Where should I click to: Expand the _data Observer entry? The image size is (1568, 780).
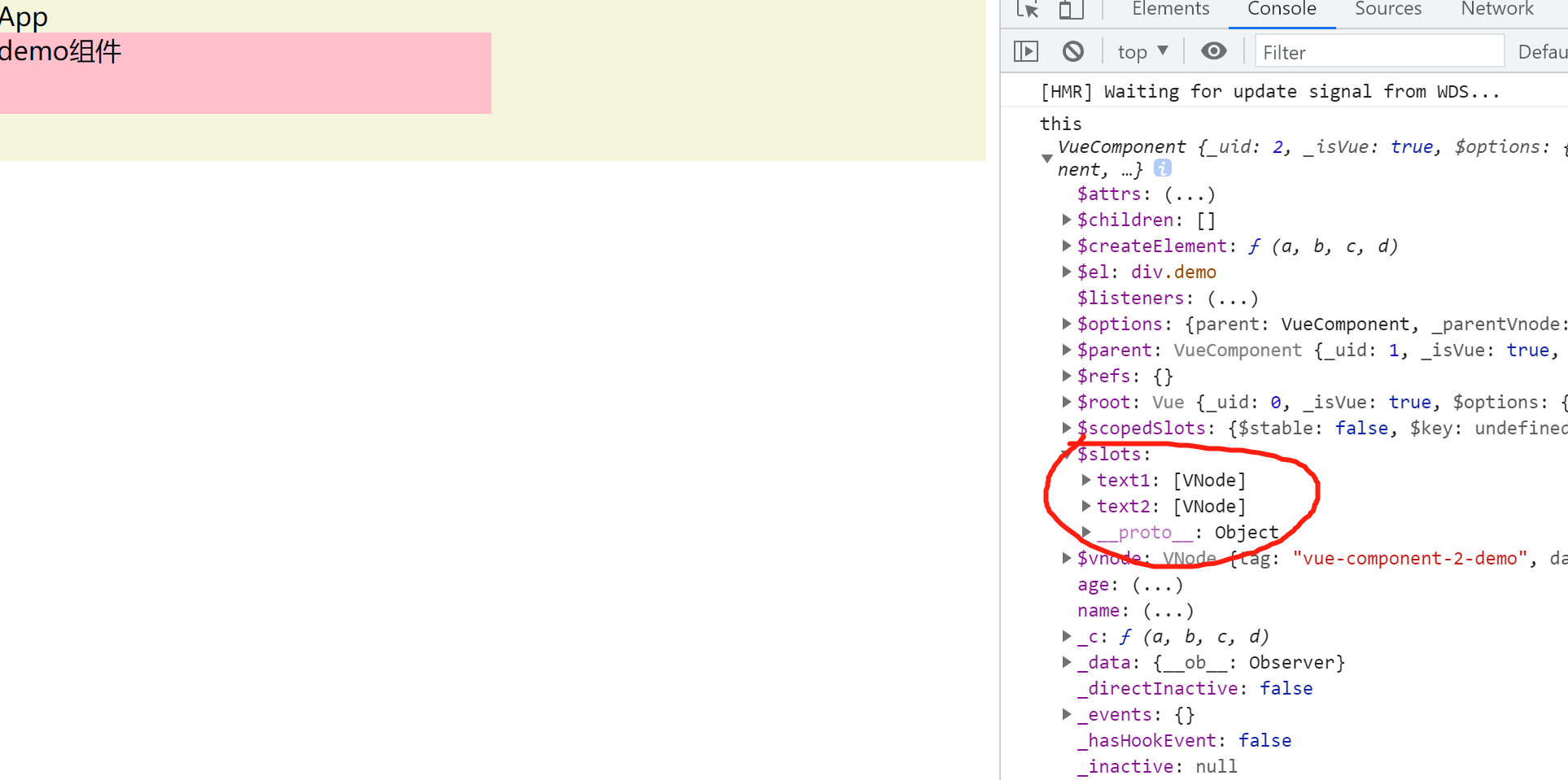1066,662
